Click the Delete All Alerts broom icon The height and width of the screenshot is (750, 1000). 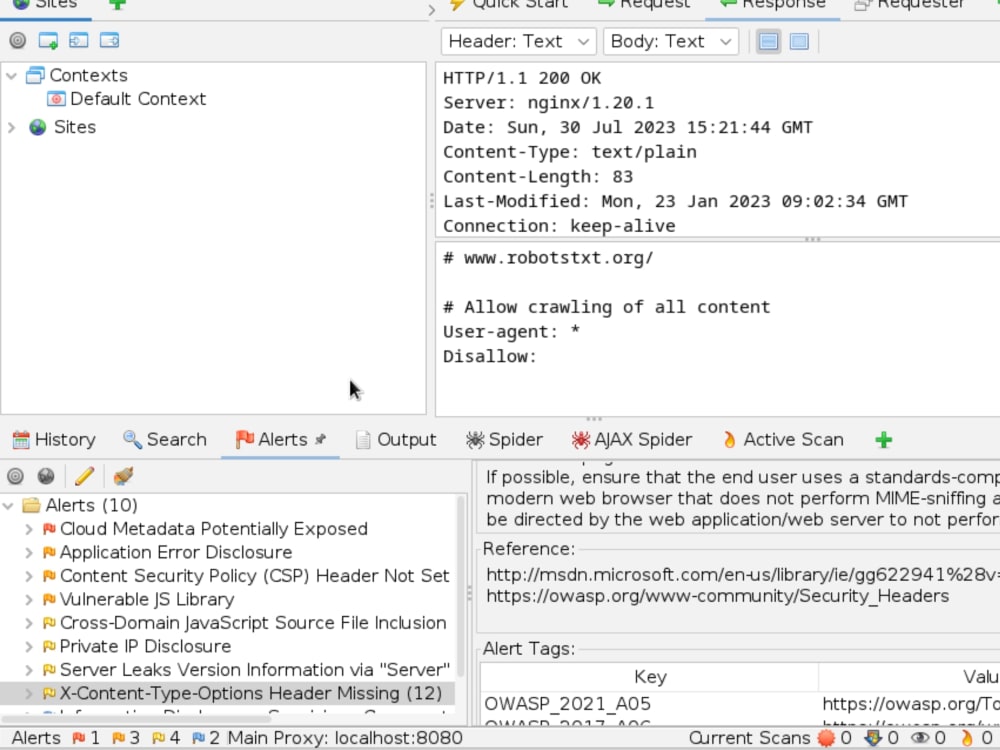click(x=123, y=476)
